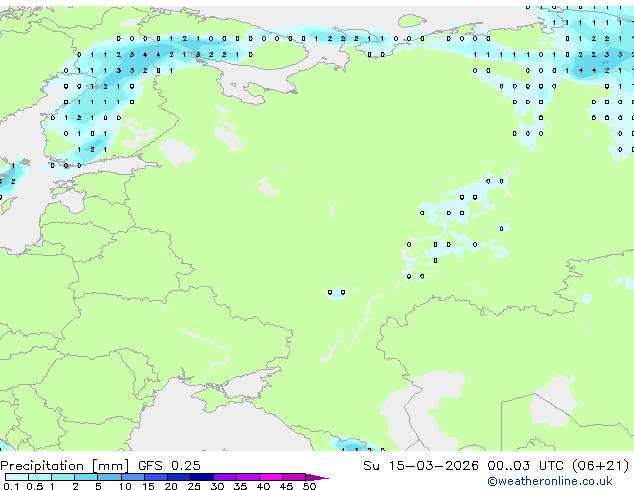Click the '00..03 UTC' time range text
634x490 pixels.
tap(525, 466)
